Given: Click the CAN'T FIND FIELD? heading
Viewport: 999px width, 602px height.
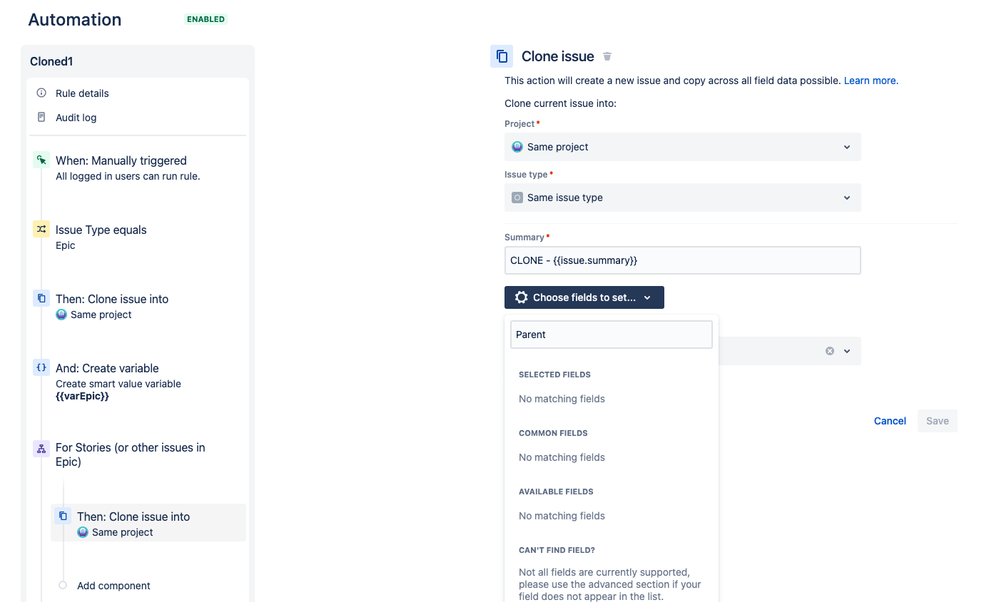Looking at the screenshot, I should [x=557, y=550].
